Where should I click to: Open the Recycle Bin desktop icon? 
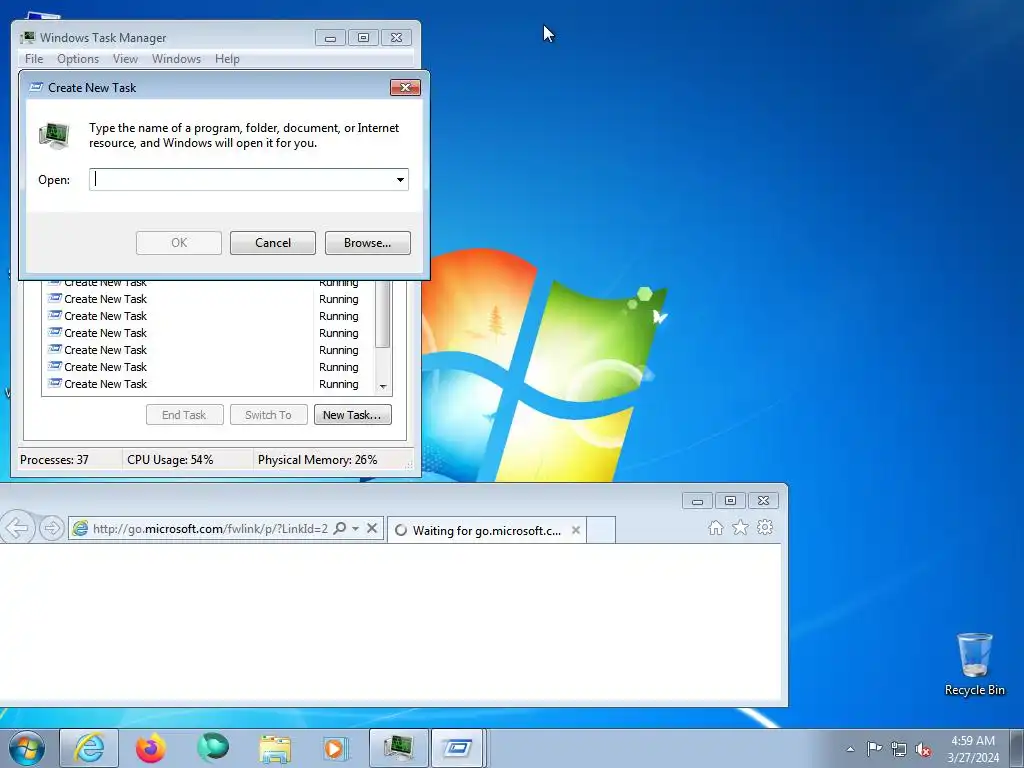974,664
